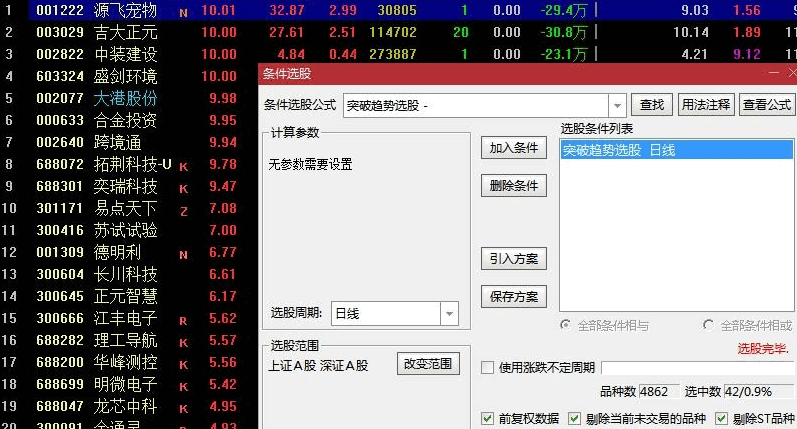Image resolution: width=797 pixels, height=429 pixels.
Task: Click -29.4万 value in first row
Action: tap(563, 10)
